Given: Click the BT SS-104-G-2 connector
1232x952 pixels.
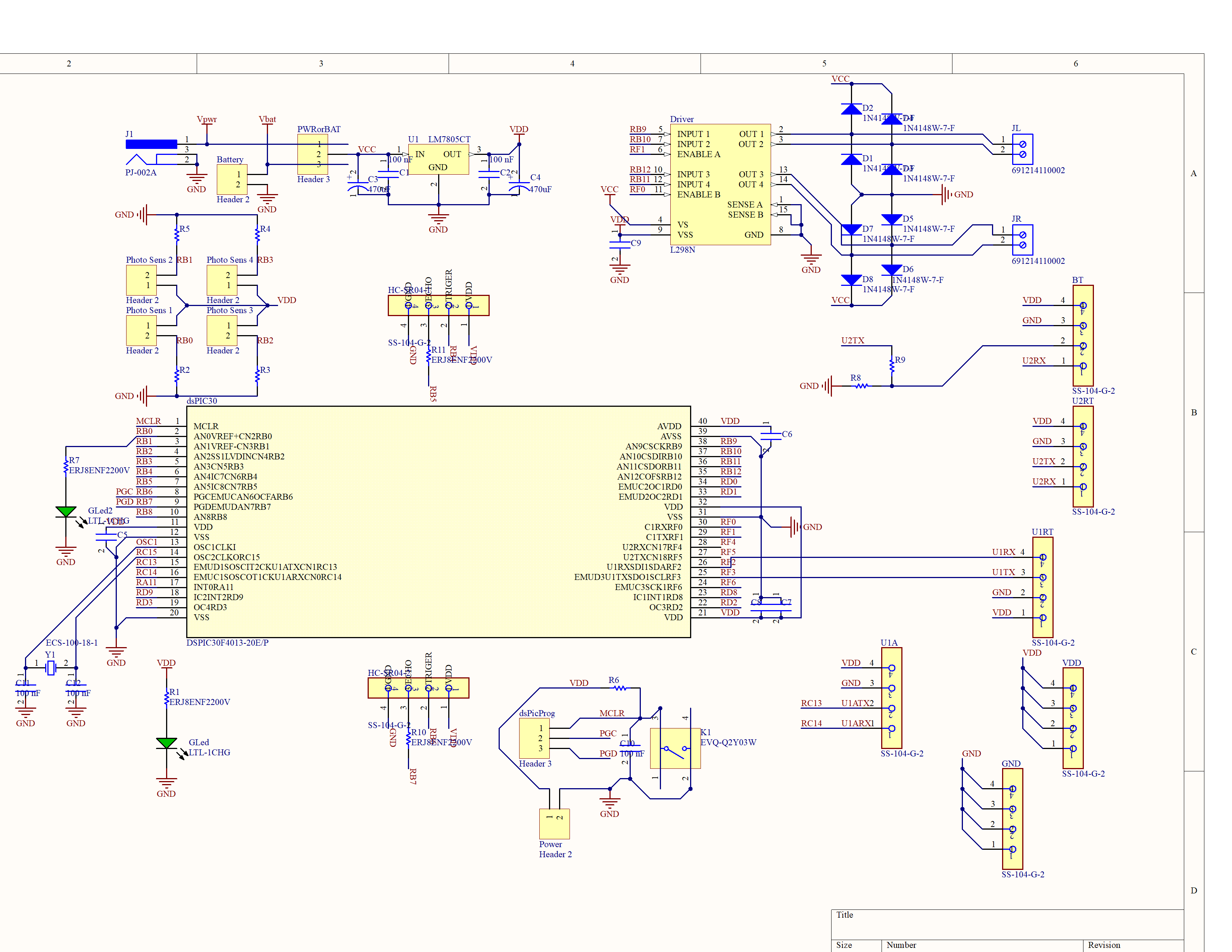Looking at the screenshot, I should (1083, 335).
